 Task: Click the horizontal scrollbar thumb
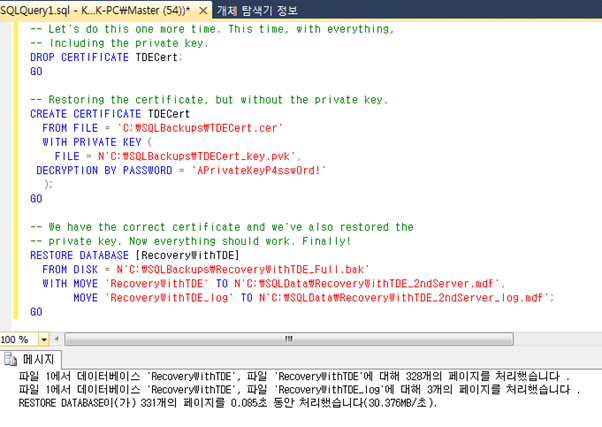click(289, 339)
